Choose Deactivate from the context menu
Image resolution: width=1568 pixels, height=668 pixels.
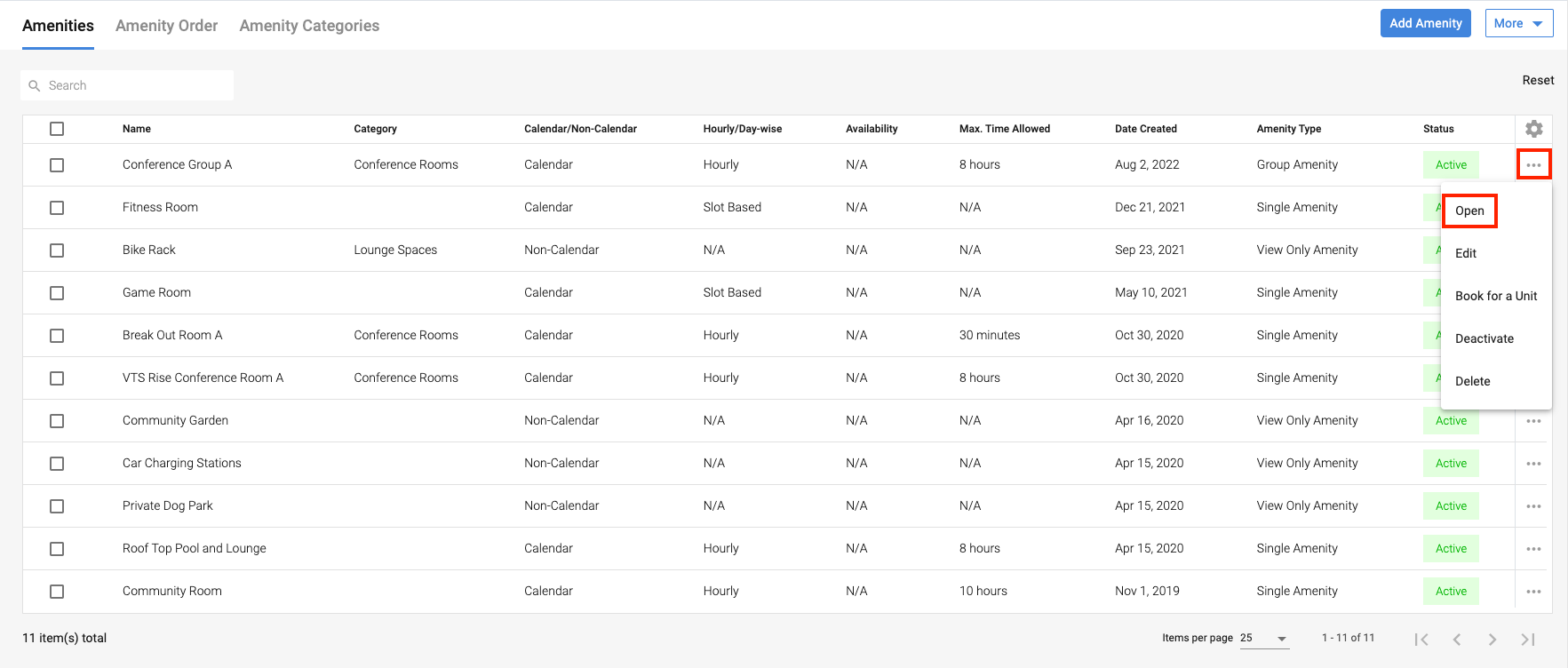1484,338
